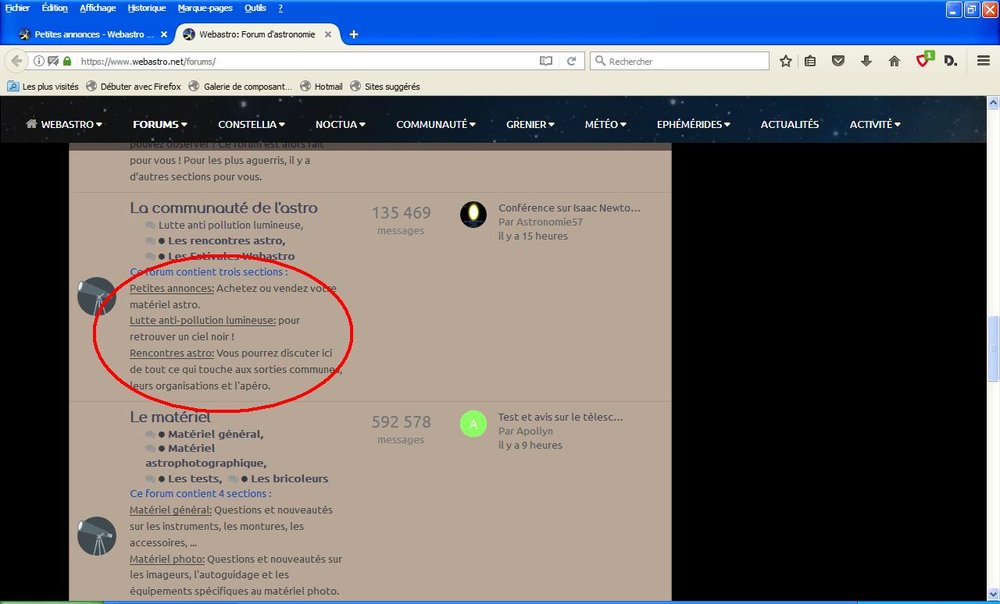Open Les bricoleurs subforum link
1000x604 pixels.
pos(290,478)
